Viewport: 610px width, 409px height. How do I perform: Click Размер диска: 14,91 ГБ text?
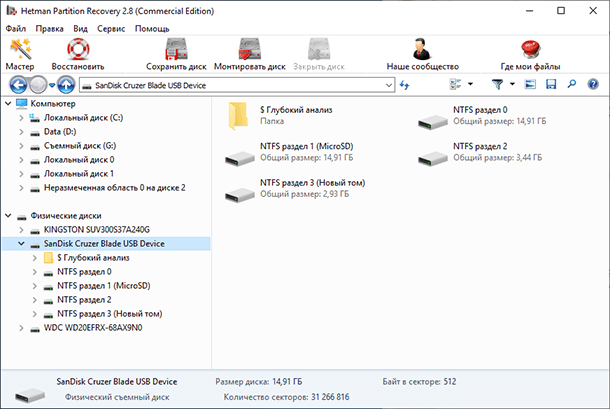click(x=259, y=382)
